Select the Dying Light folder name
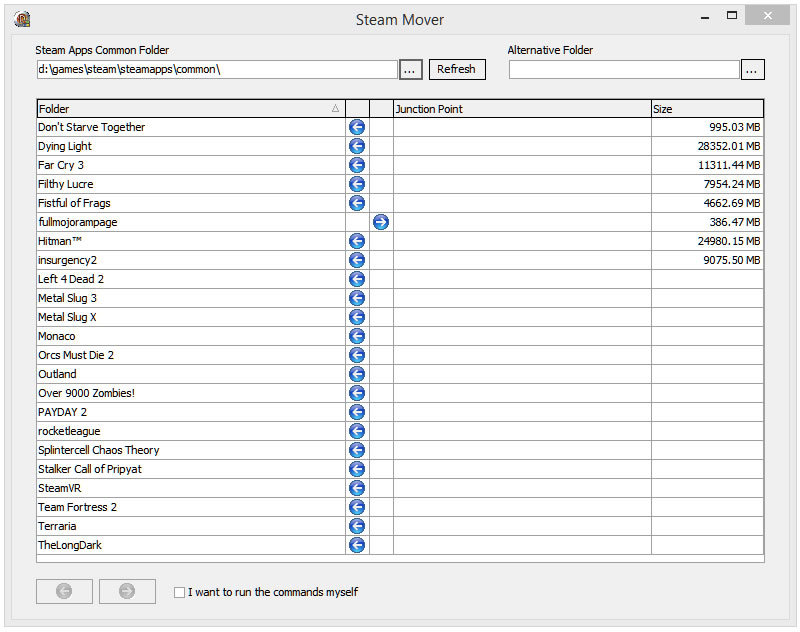800x632 pixels. tap(65, 146)
